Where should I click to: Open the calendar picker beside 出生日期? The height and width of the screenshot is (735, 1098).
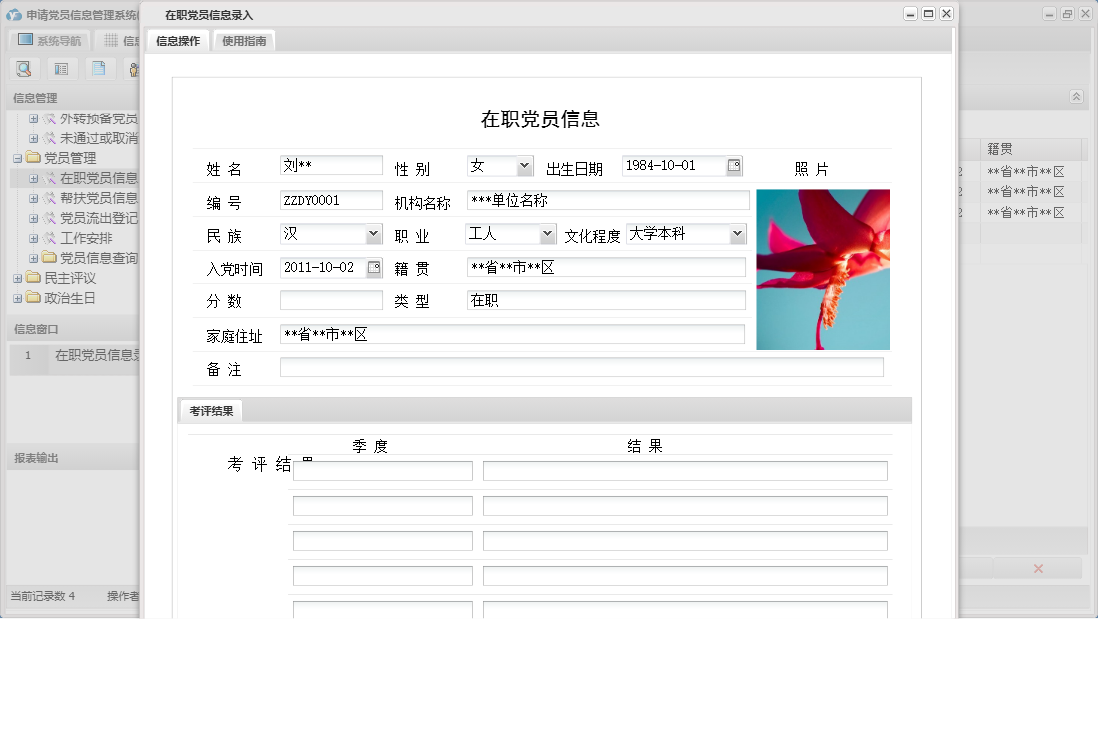point(736,166)
